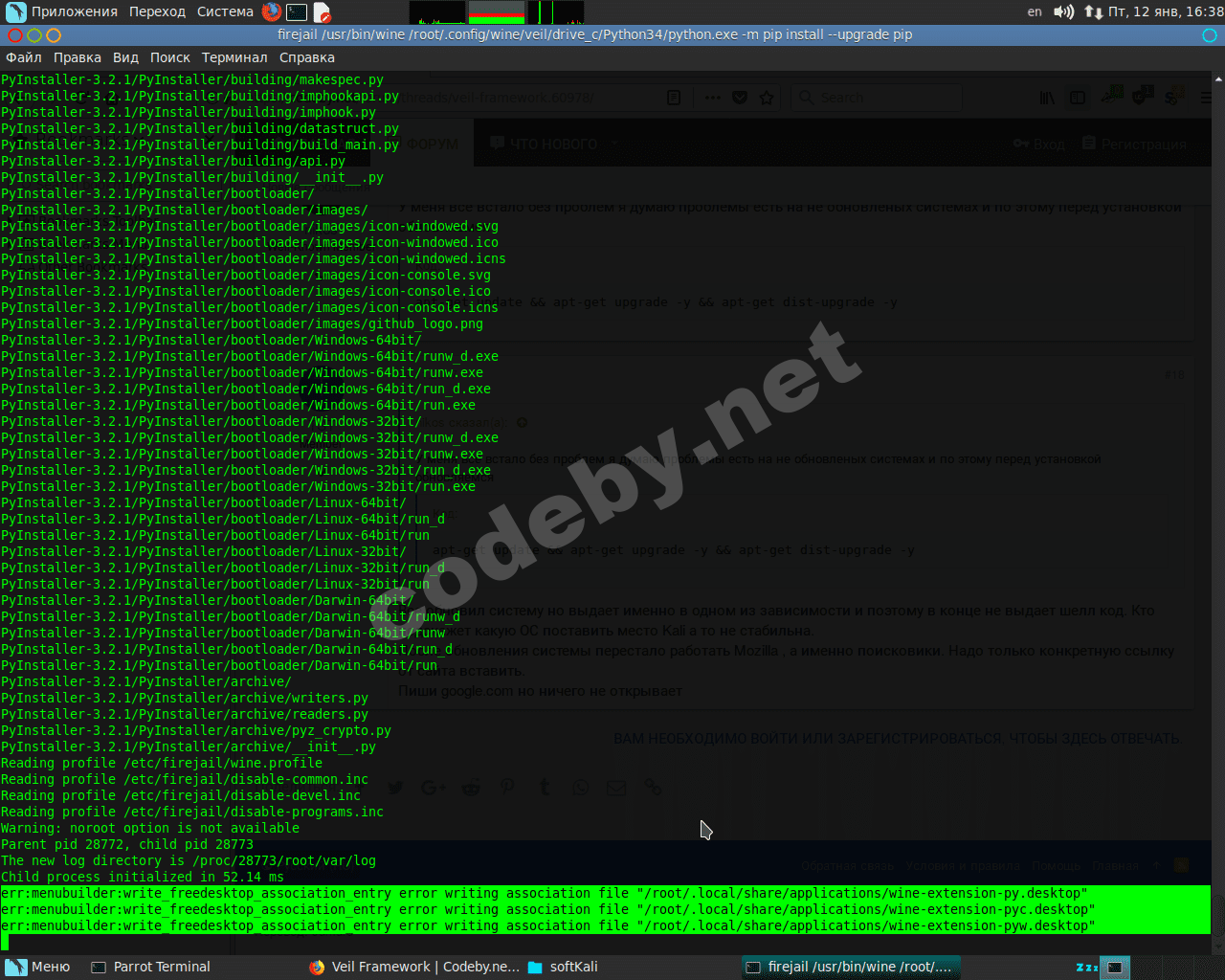Switch the 'en' keyboard layout indicator

coord(1035,12)
